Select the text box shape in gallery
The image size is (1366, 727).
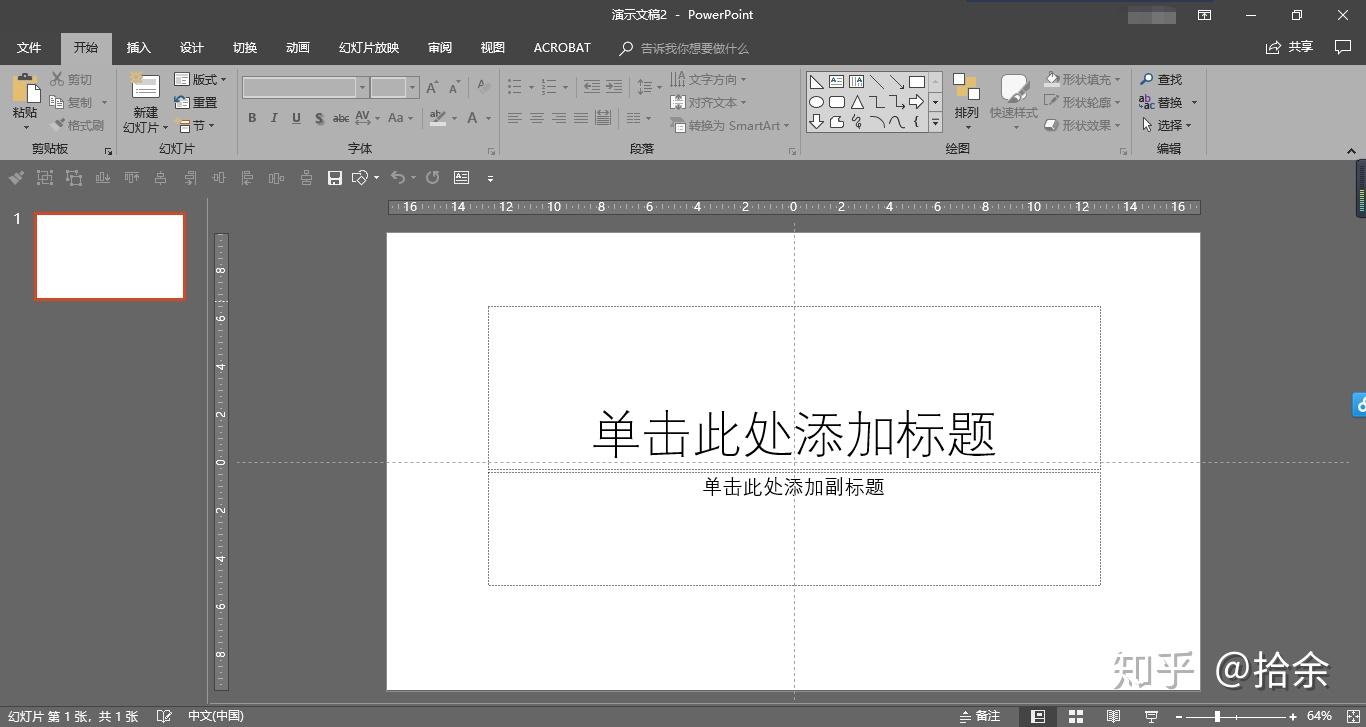point(837,82)
